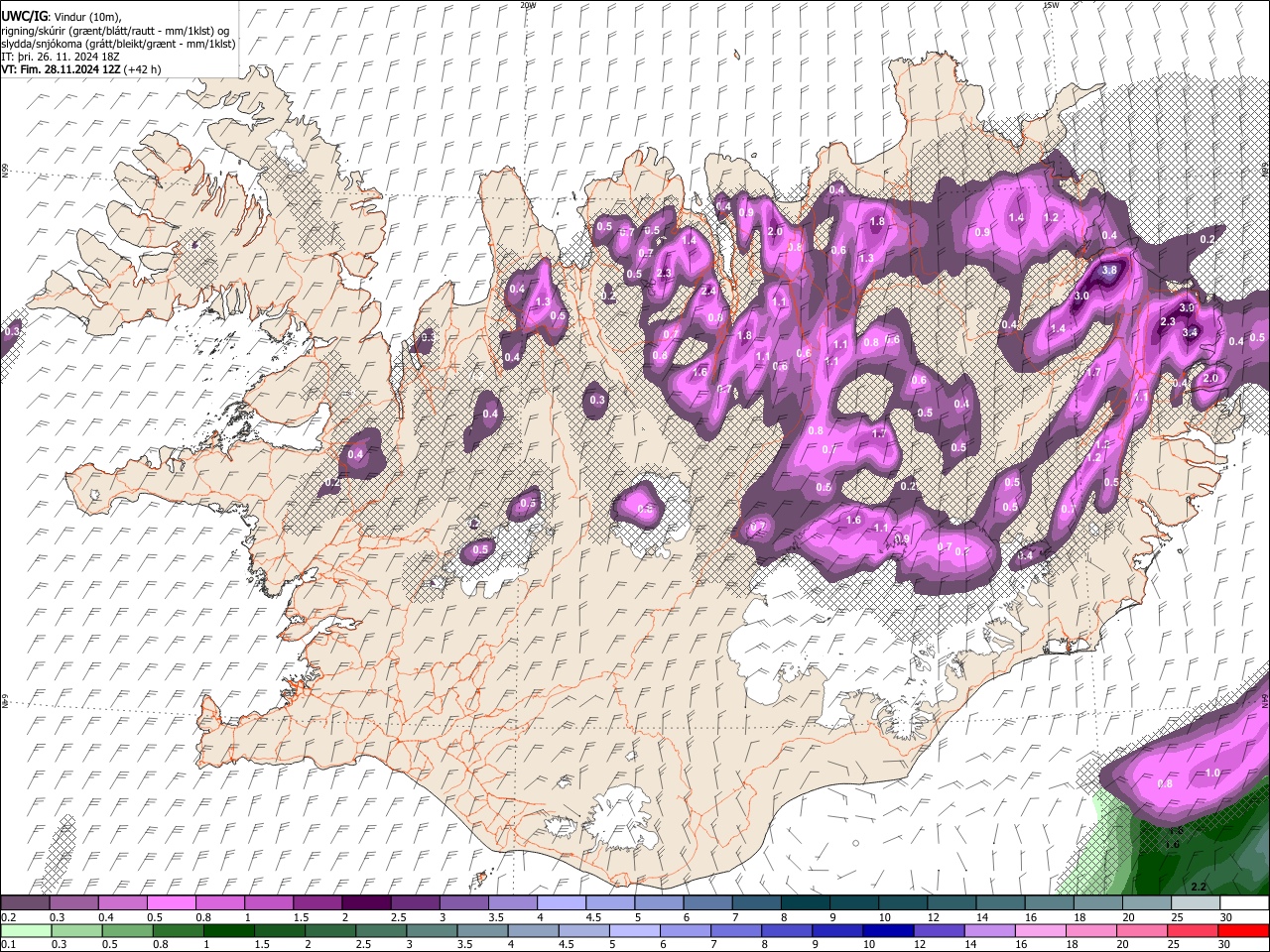Click the 2.4 precipitation value on the map
Image resolution: width=1270 pixels, height=952 pixels.
(x=708, y=292)
